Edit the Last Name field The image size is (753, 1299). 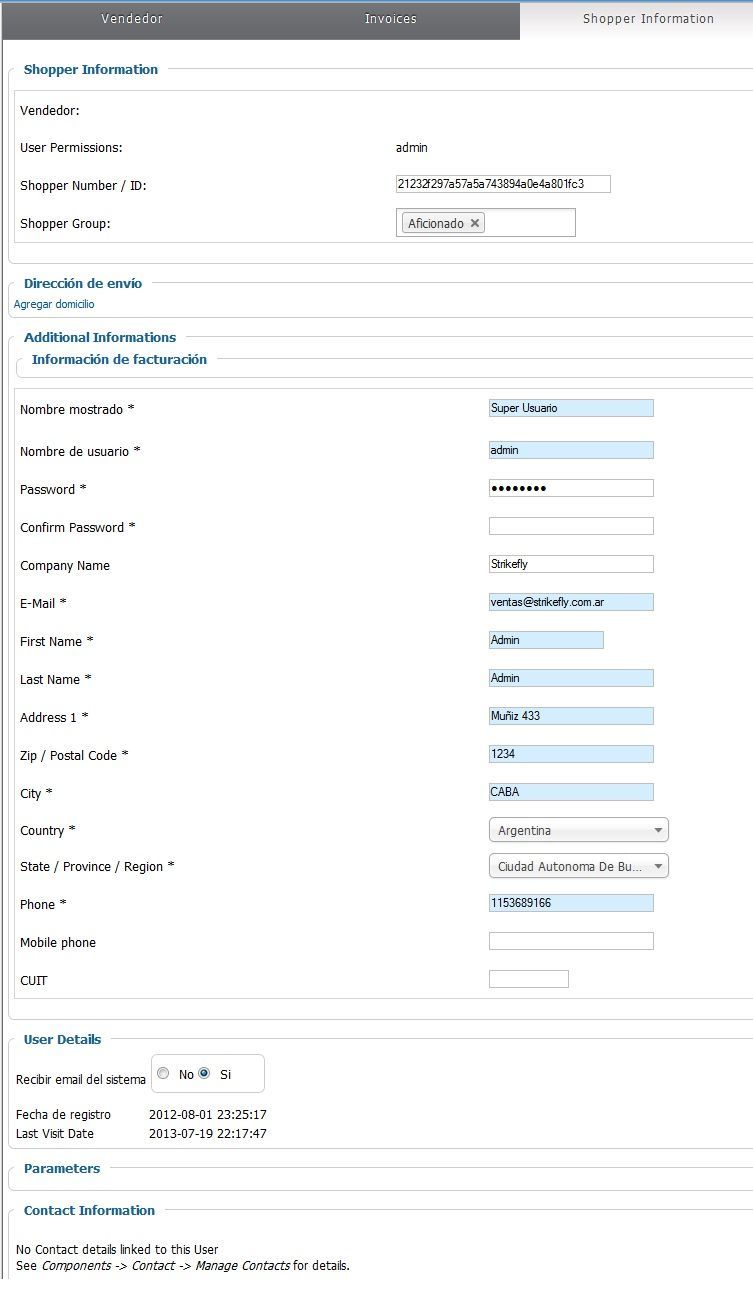(x=571, y=678)
